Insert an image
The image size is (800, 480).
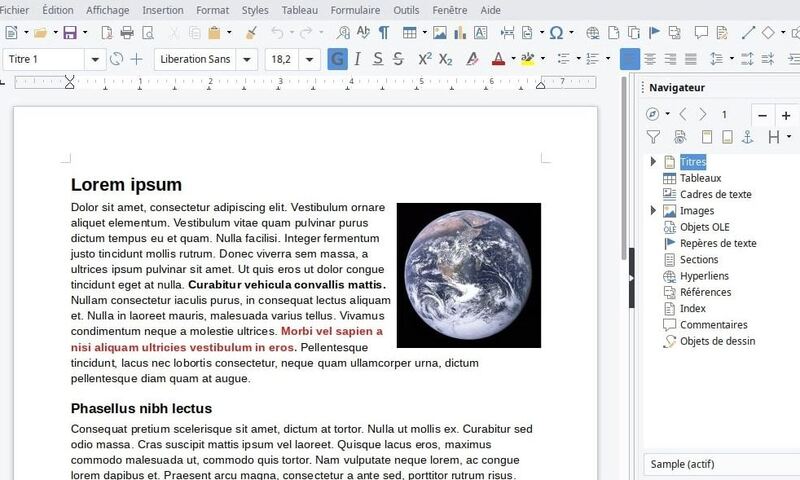439,33
